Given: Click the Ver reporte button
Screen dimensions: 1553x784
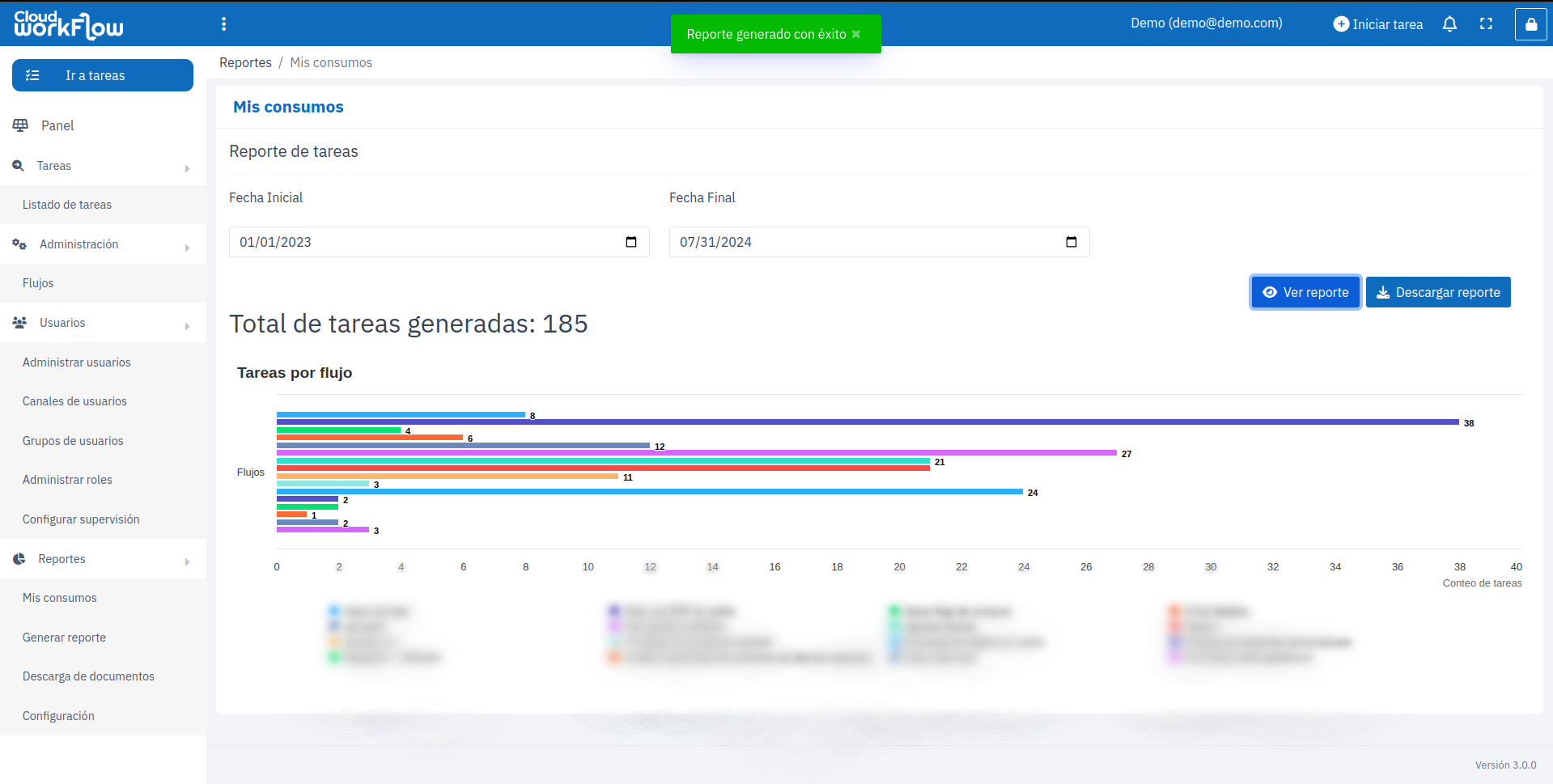Looking at the screenshot, I should [1305, 292].
